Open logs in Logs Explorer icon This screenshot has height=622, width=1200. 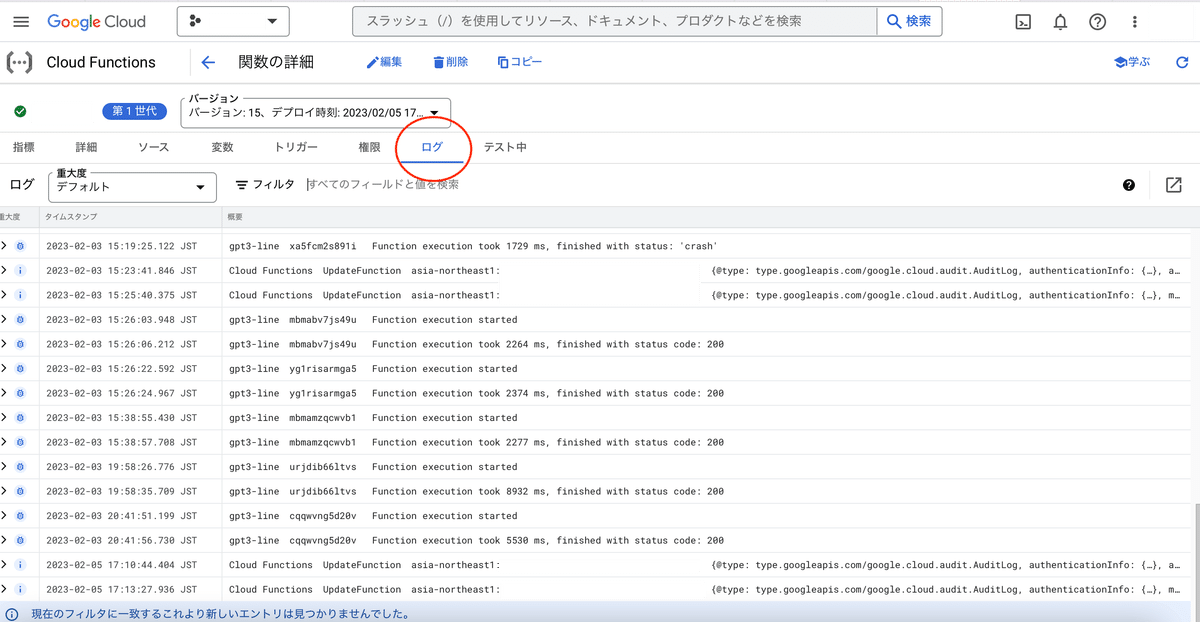pyautogui.click(x=1174, y=185)
